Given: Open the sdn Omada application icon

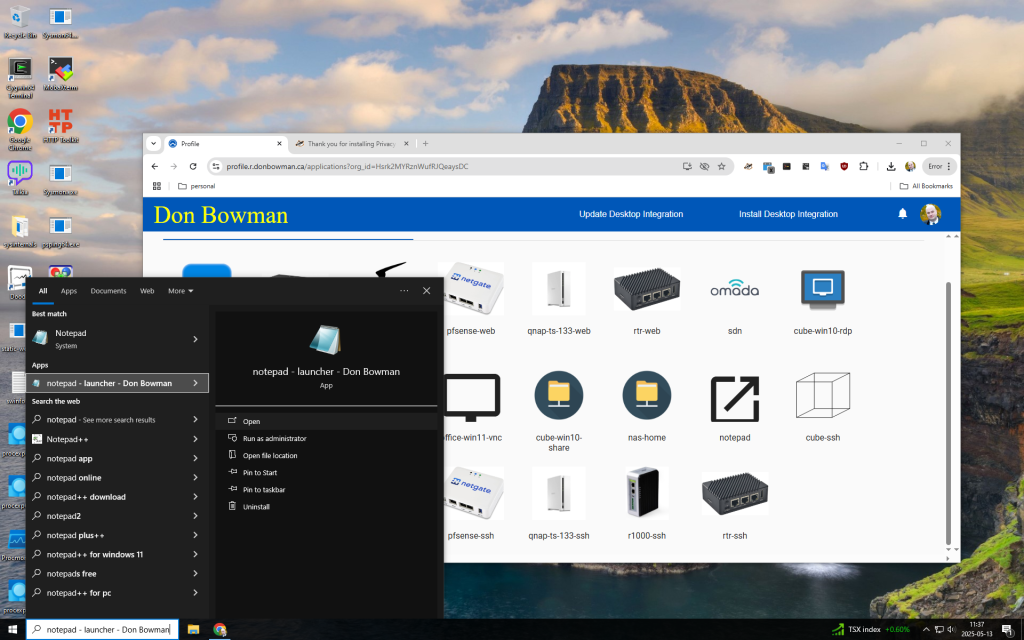Looking at the screenshot, I should [734, 290].
